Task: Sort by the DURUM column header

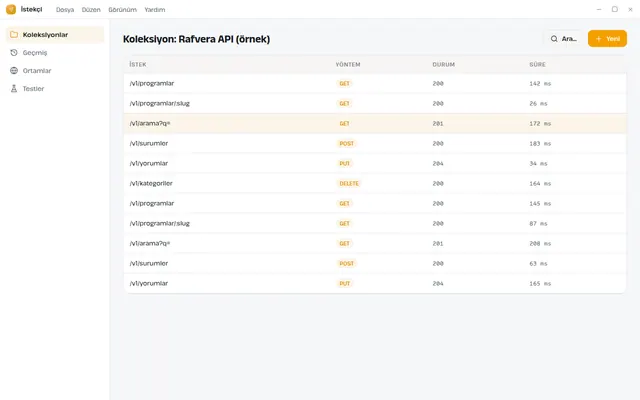Action: click(444, 64)
